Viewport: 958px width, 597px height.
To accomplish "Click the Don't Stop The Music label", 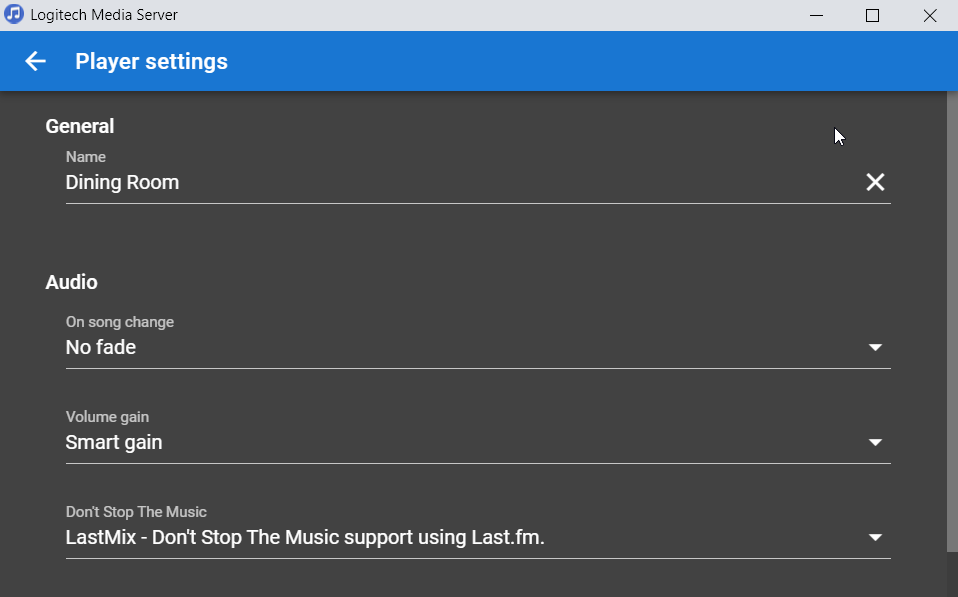I will [x=136, y=512].
